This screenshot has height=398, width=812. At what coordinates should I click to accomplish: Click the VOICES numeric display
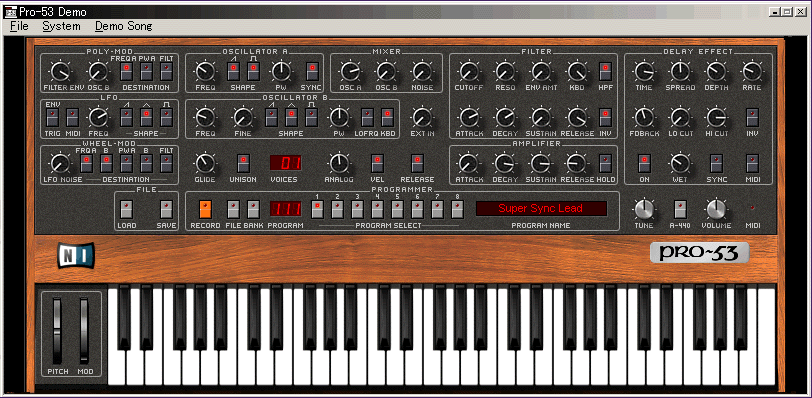285,163
